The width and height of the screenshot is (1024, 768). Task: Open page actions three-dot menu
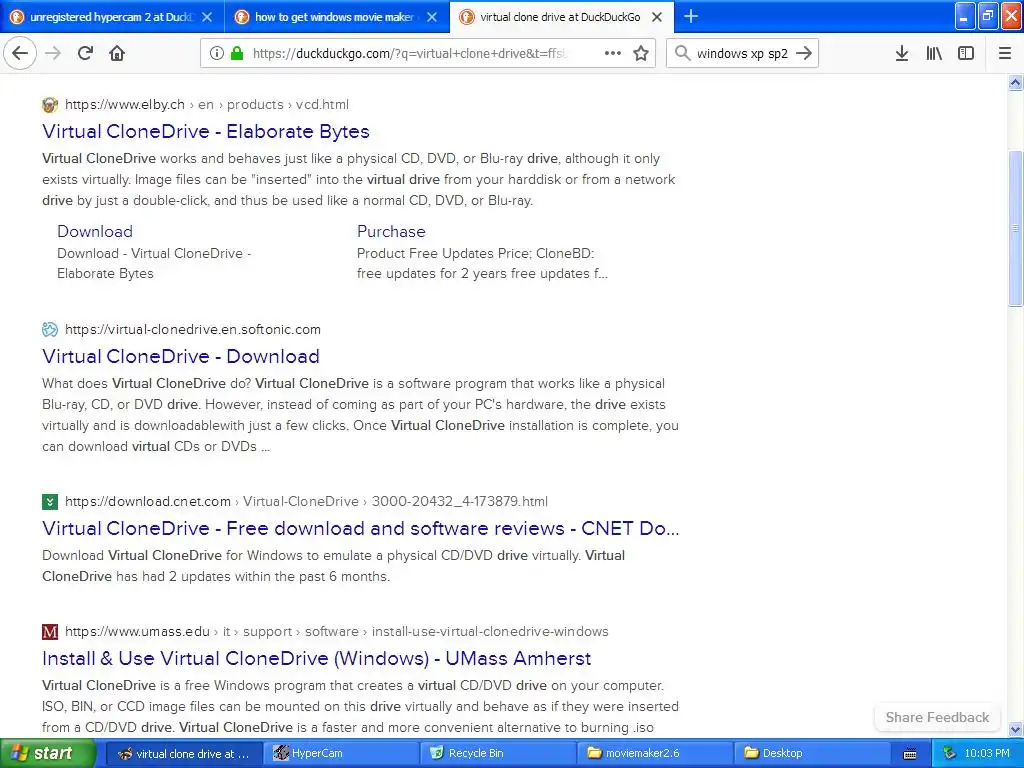(613, 53)
